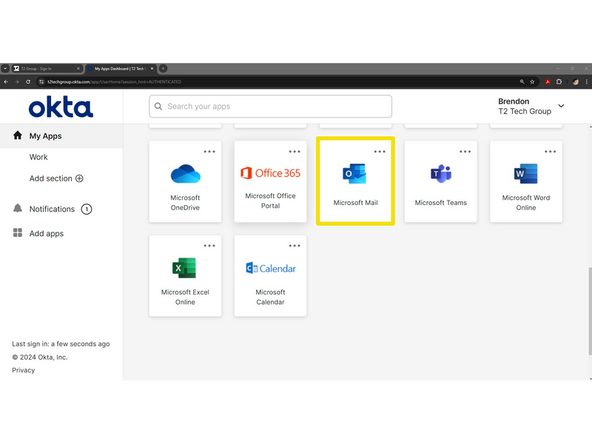Click the Microsoft OneDrive label
Screen dimensions: 592x444
click(185, 203)
